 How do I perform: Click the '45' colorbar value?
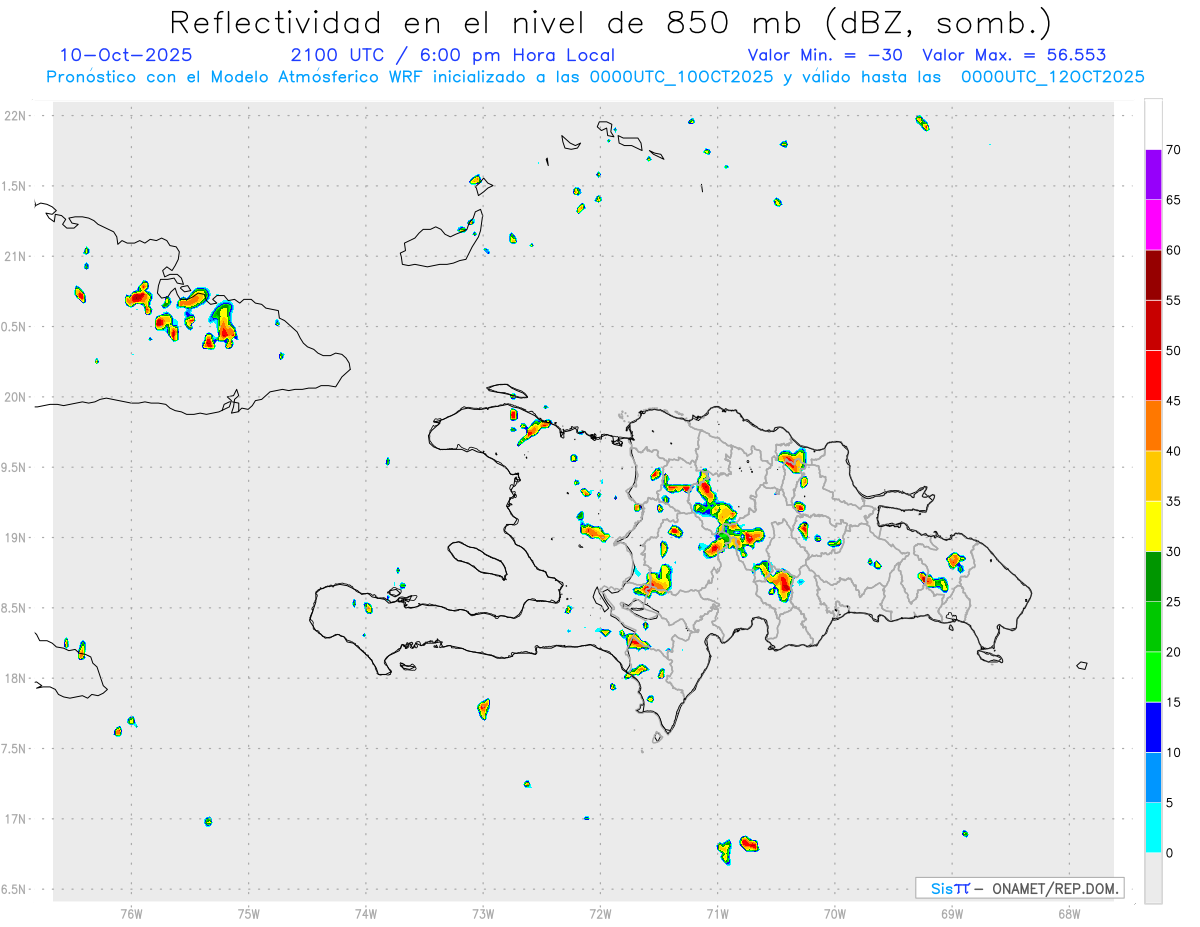(1174, 401)
